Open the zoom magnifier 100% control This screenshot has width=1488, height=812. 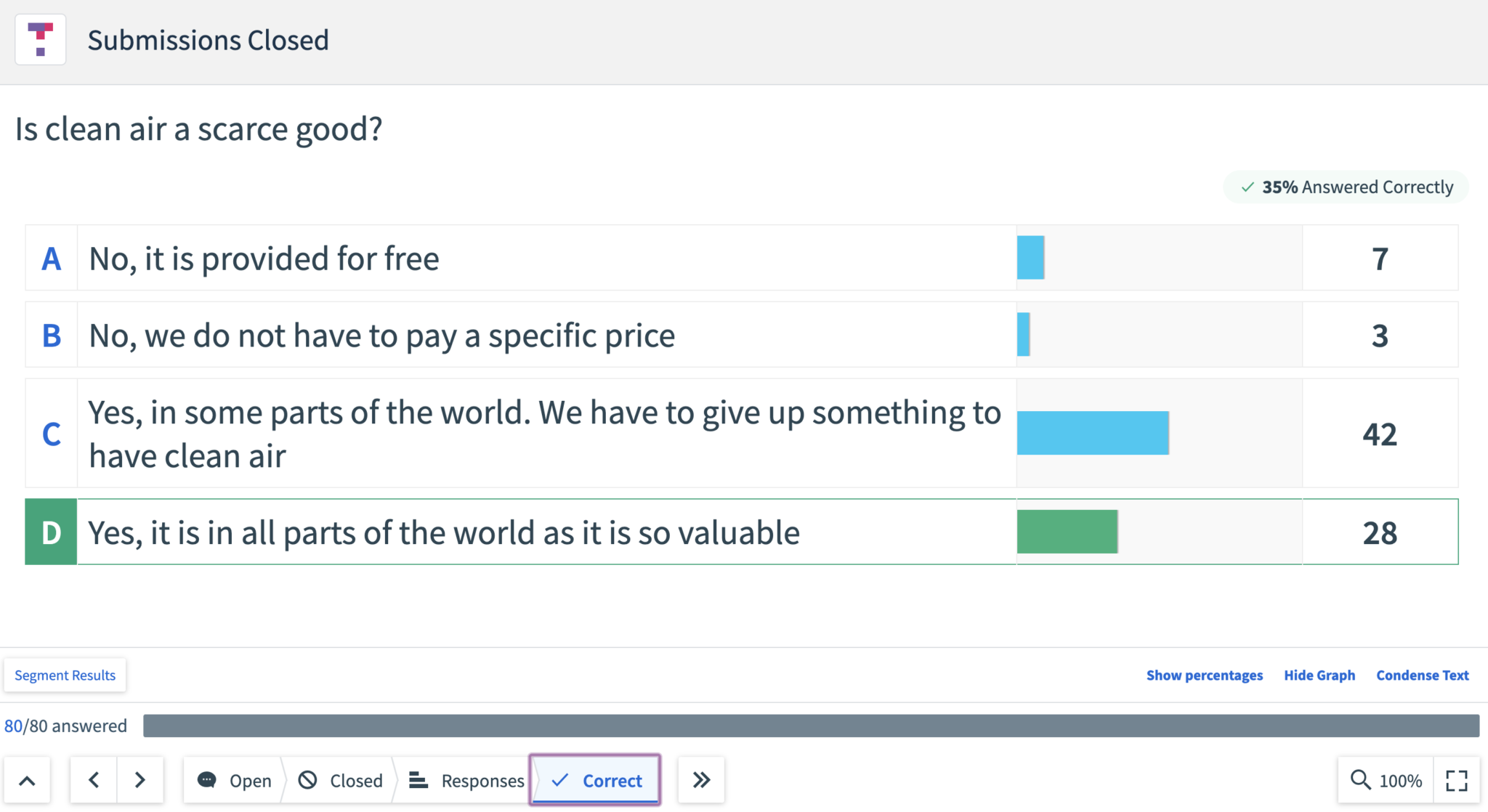[x=1386, y=780]
